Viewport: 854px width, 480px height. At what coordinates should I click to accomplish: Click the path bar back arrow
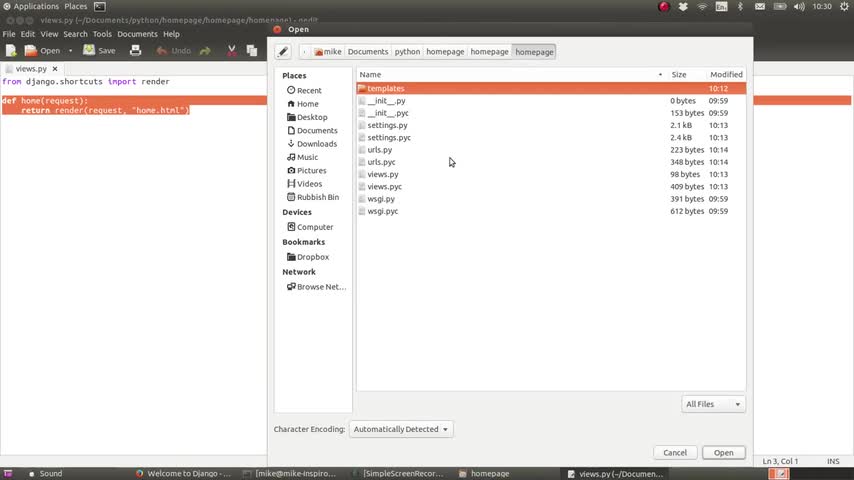(304, 52)
